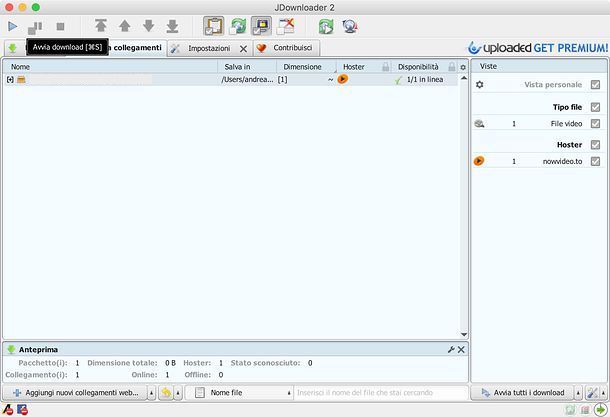This screenshot has height=417, width=610.
Task: Click the File video type icon
Action: pyautogui.click(x=479, y=124)
